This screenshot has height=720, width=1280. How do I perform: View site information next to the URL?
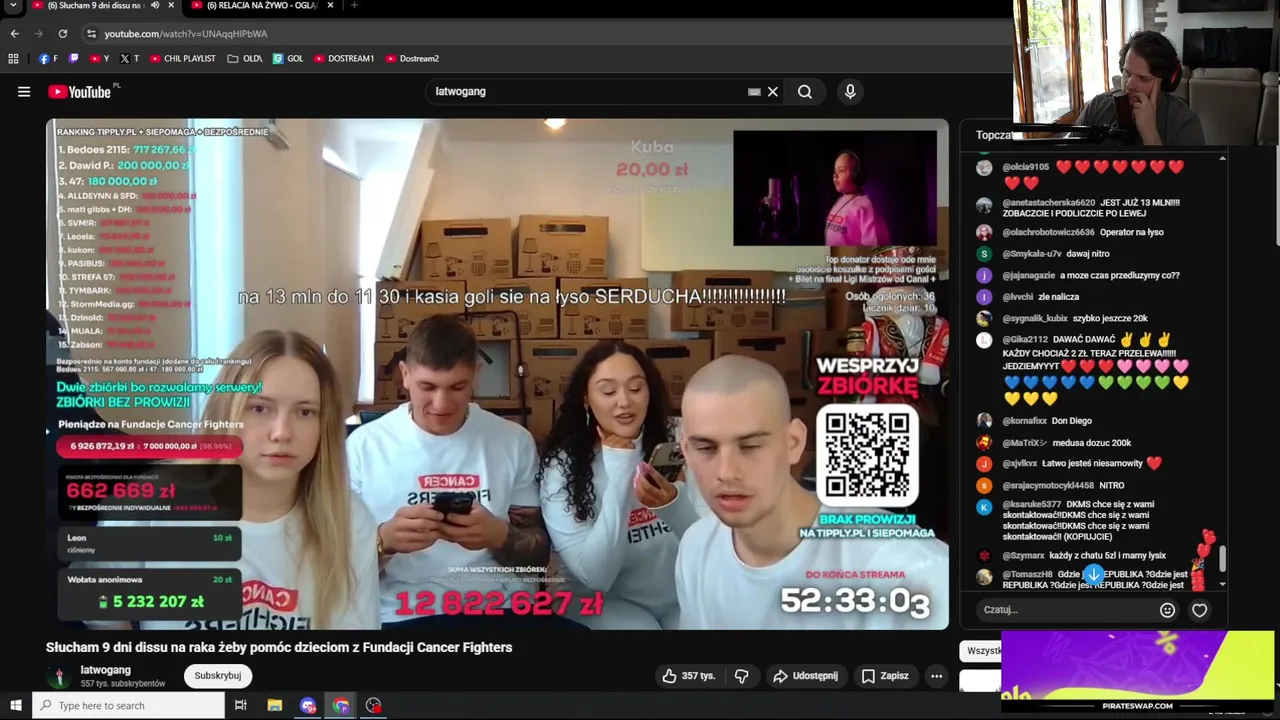click(91, 33)
